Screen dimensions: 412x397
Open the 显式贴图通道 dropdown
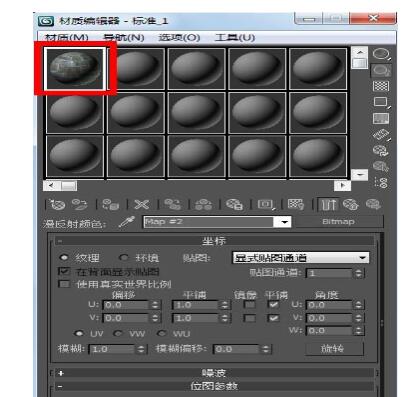(301, 258)
